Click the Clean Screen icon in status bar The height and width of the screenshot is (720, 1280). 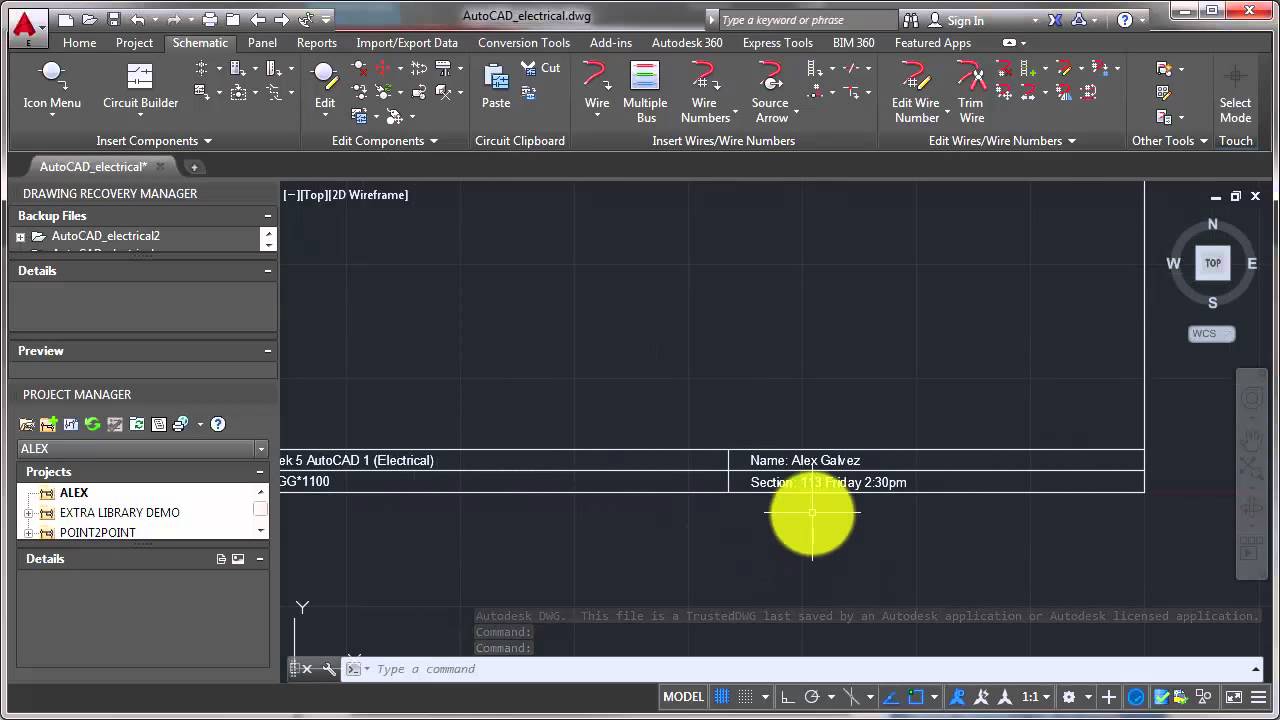tap(1234, 697)
